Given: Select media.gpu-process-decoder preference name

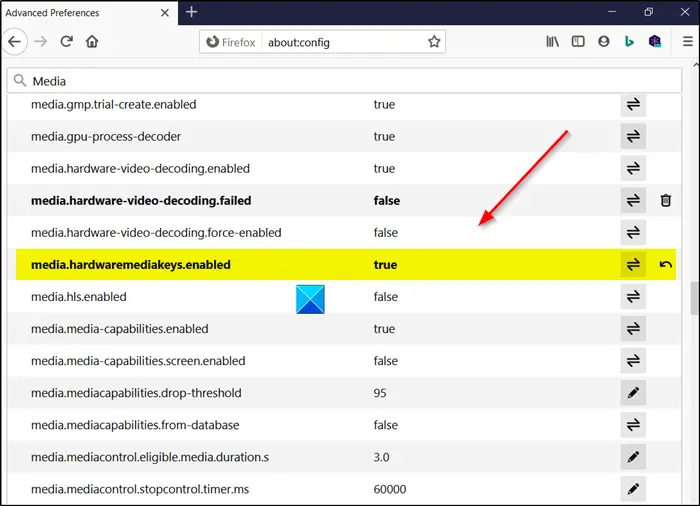Looking at the screenshot, I should click(x=106, y=136).
